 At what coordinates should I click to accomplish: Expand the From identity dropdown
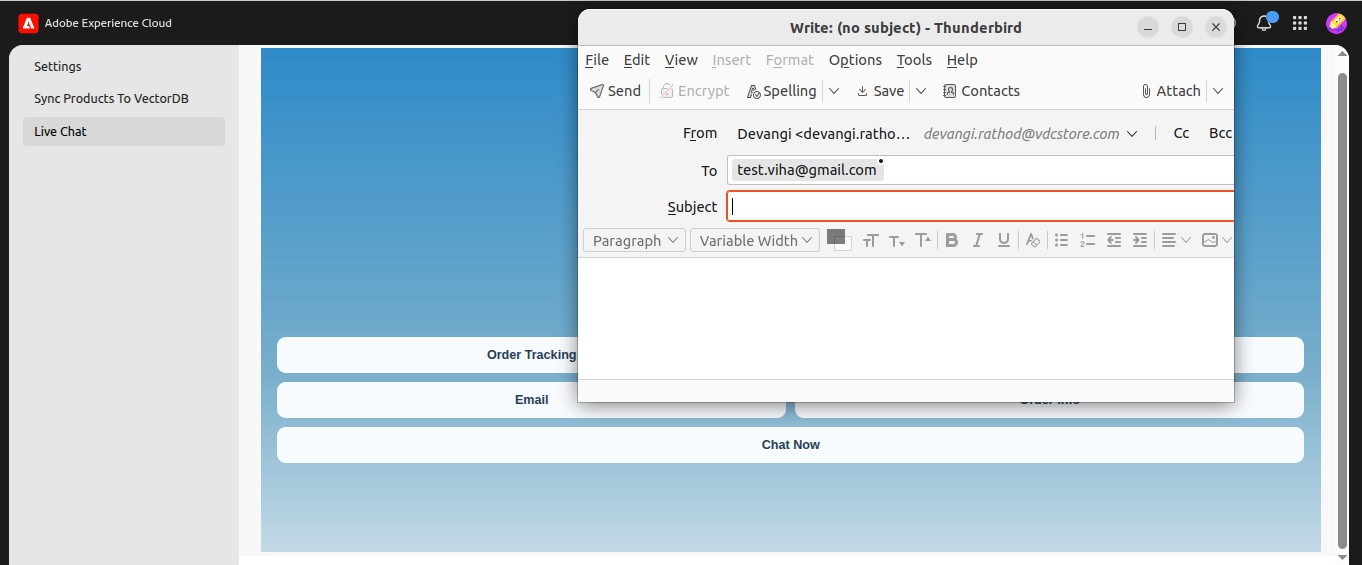1132,134
